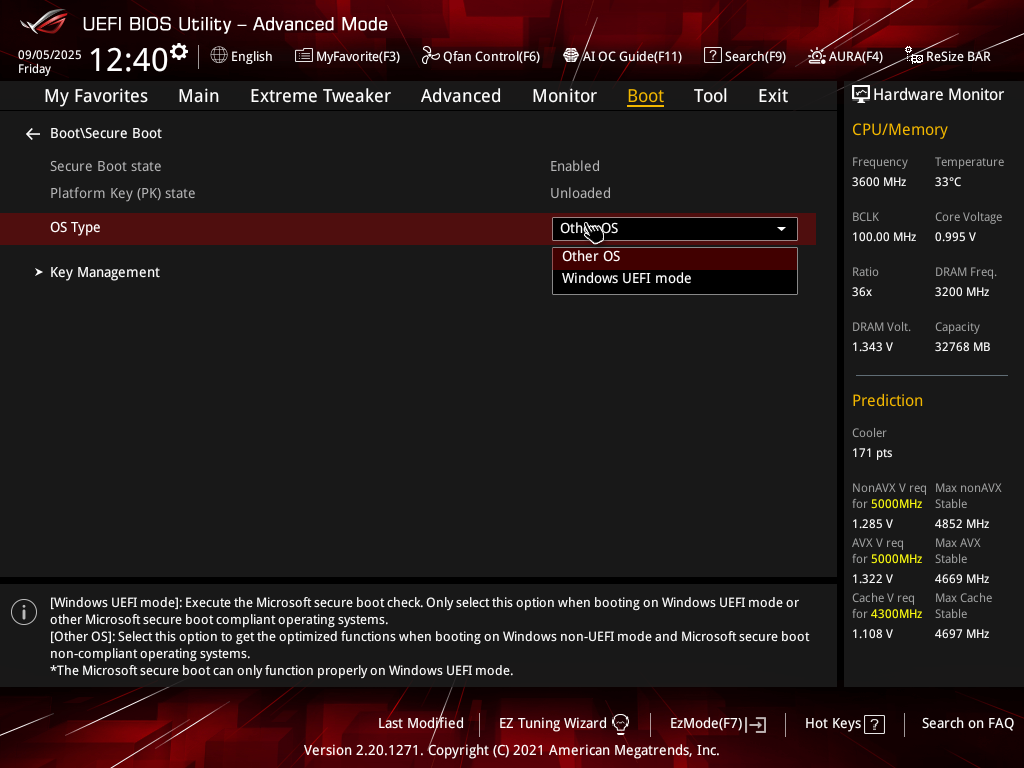
Task: Open the My Favorites tab
Action: tap(96, 96)
